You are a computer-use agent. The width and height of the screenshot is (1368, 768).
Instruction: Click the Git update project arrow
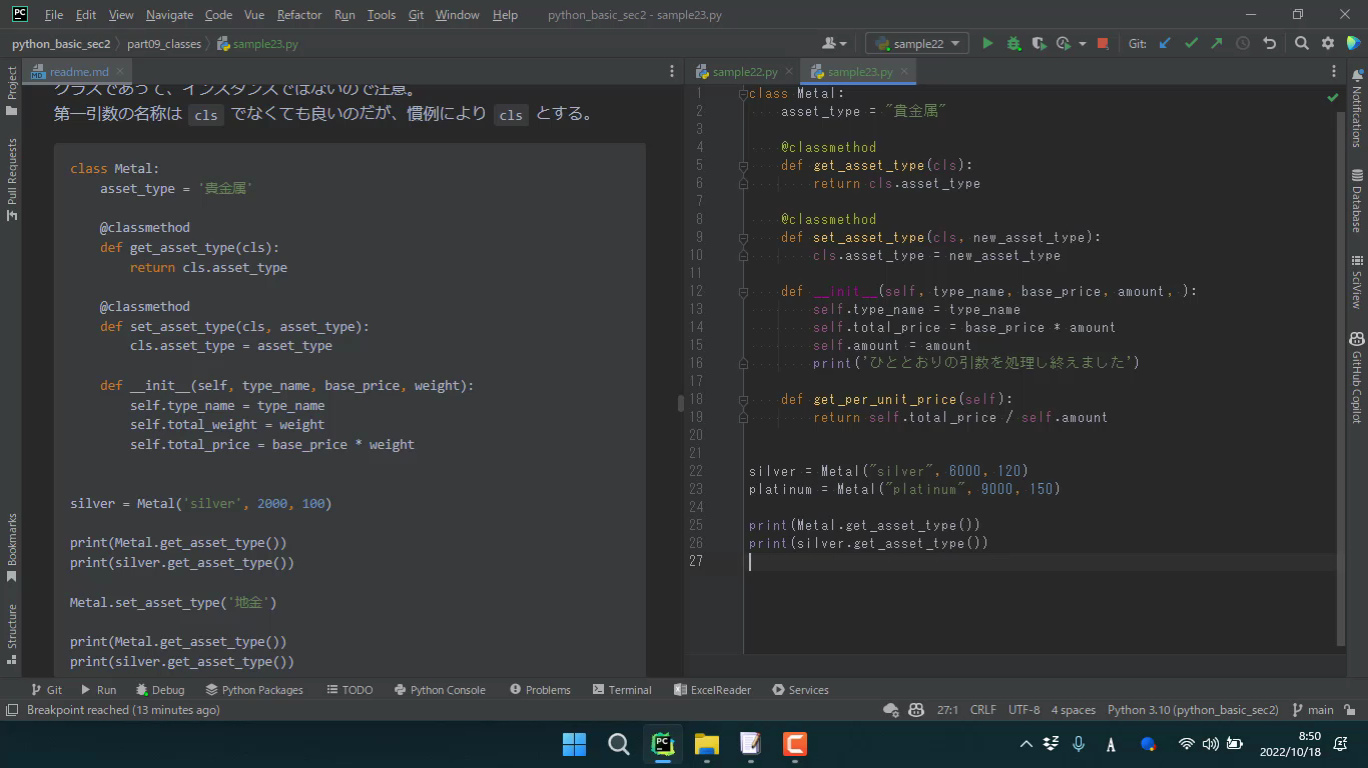coord(1165,43)
